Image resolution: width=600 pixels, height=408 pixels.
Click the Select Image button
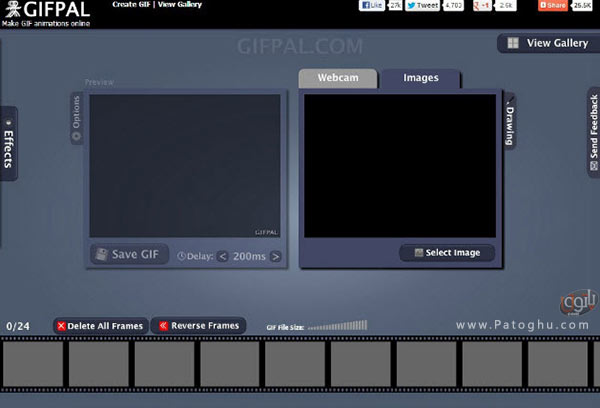[x=447, y=253]
